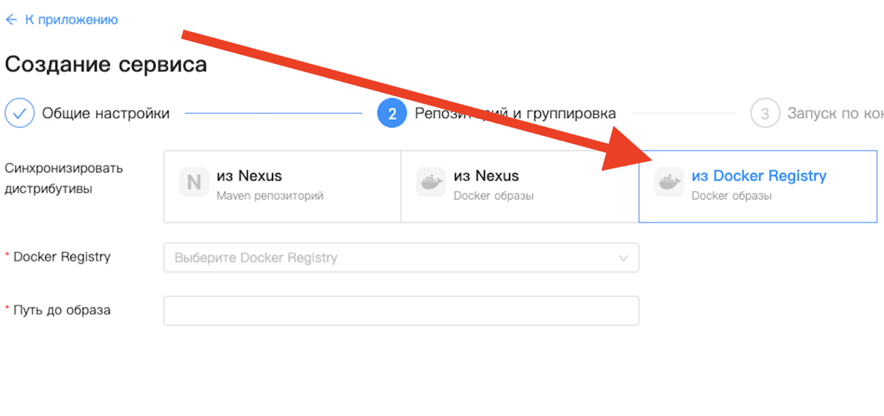Go back via 'К приложению' link
The height and width of the screenshot is (416, 884).
[x=71, y=20]
